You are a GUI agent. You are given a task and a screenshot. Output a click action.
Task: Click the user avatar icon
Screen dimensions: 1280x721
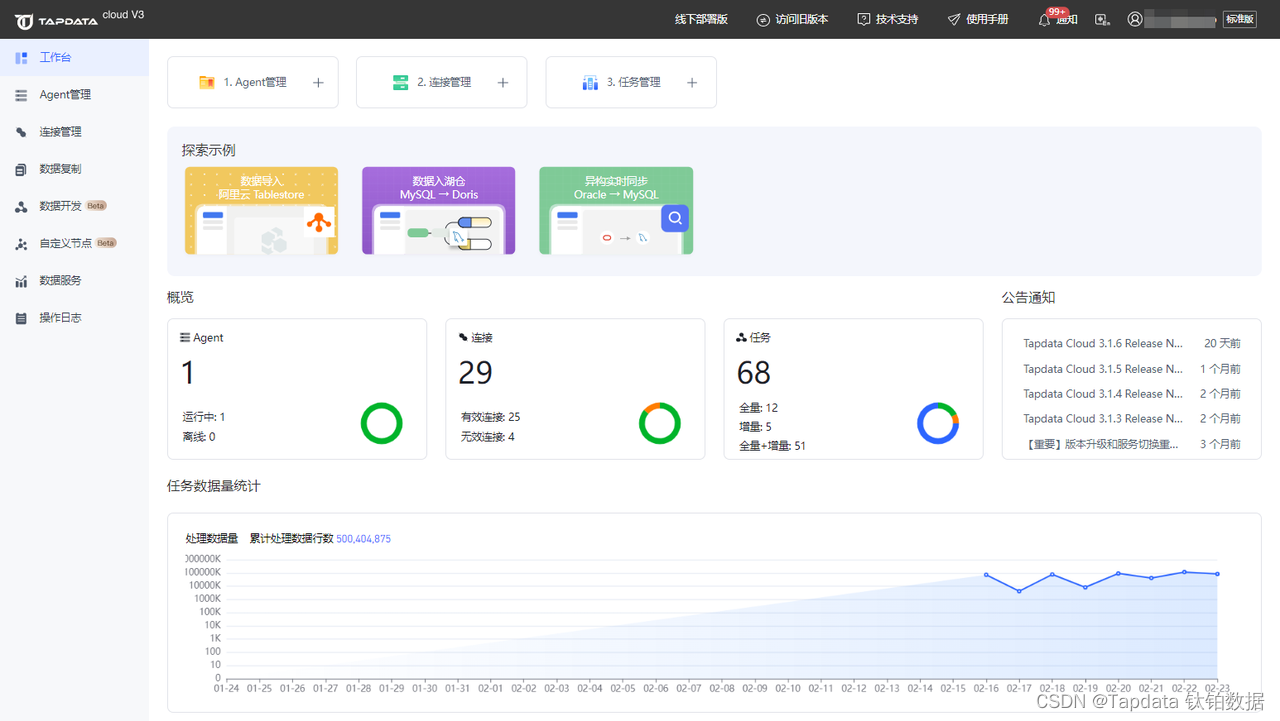click(1135, 19)
